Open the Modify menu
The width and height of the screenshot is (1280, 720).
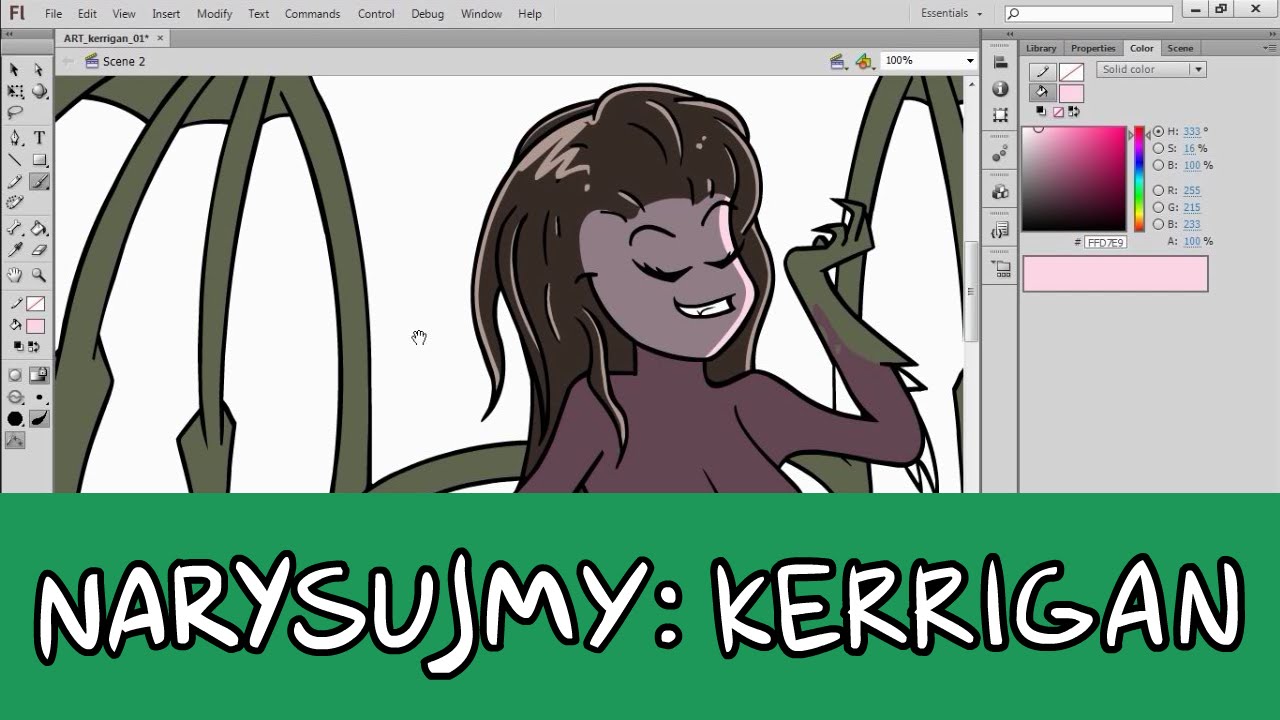[214, 14]
